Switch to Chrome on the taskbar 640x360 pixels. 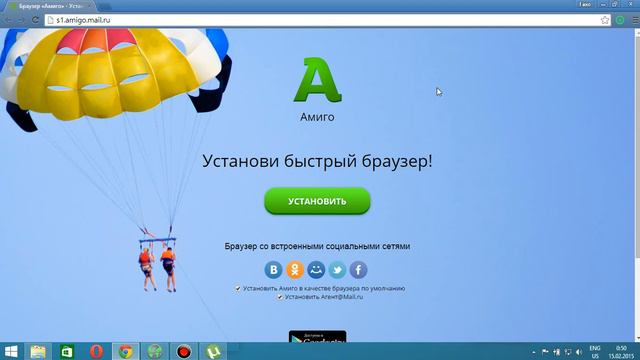[125, 351]
